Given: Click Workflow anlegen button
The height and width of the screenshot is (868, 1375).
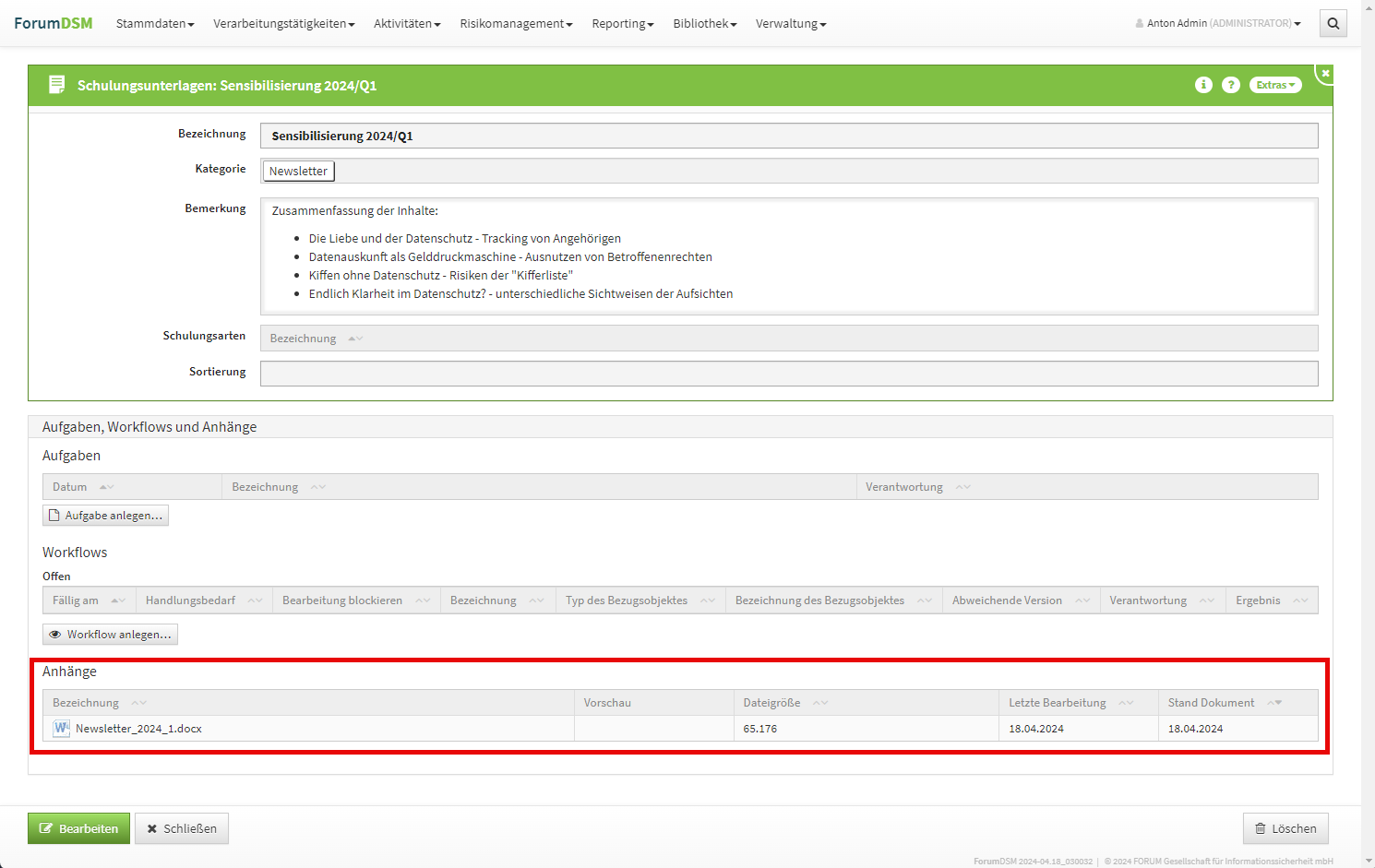Looking at the screenshot, I should pyautogui.click(x=110, y=635).
